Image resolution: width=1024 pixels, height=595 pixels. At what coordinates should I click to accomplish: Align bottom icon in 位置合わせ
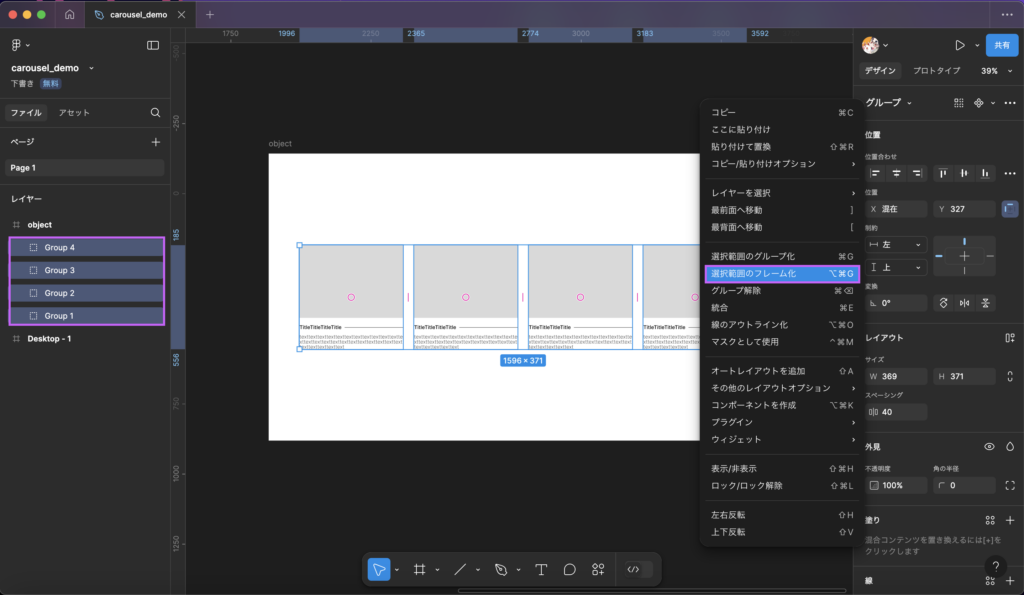[985, 173]
